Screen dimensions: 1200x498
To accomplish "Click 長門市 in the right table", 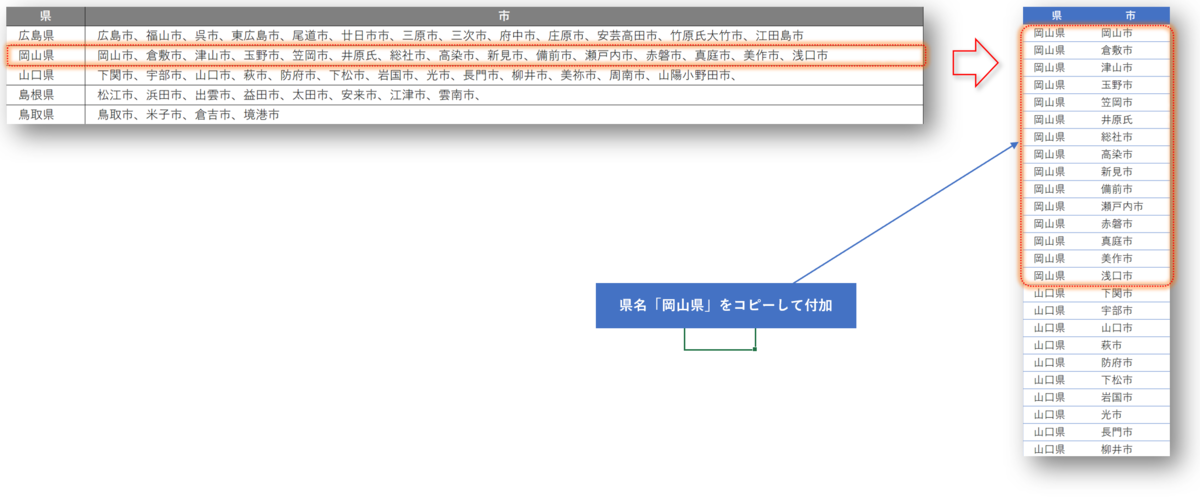I will pyautogui.click(x=1116, y=432).
